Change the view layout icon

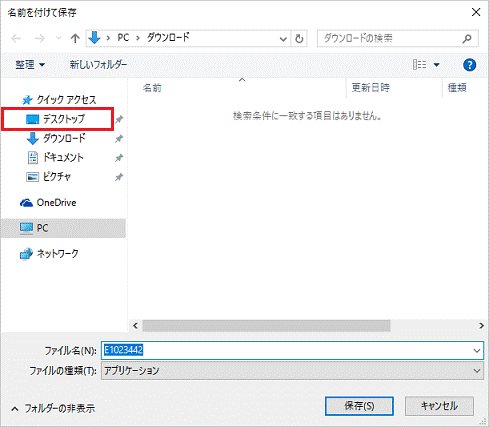tap(419, 64)
